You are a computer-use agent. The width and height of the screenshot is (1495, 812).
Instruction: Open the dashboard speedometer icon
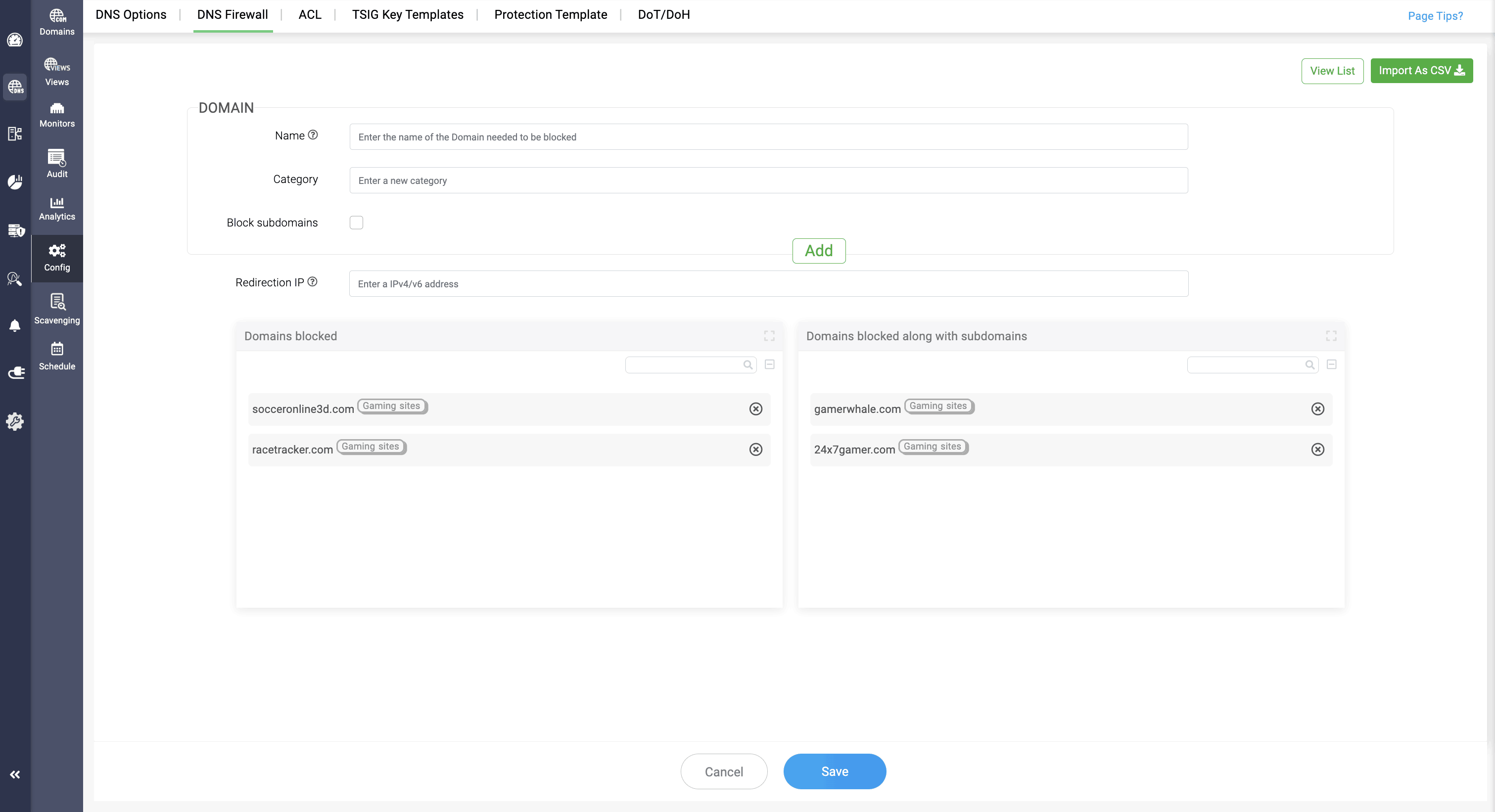click(15, 40)
